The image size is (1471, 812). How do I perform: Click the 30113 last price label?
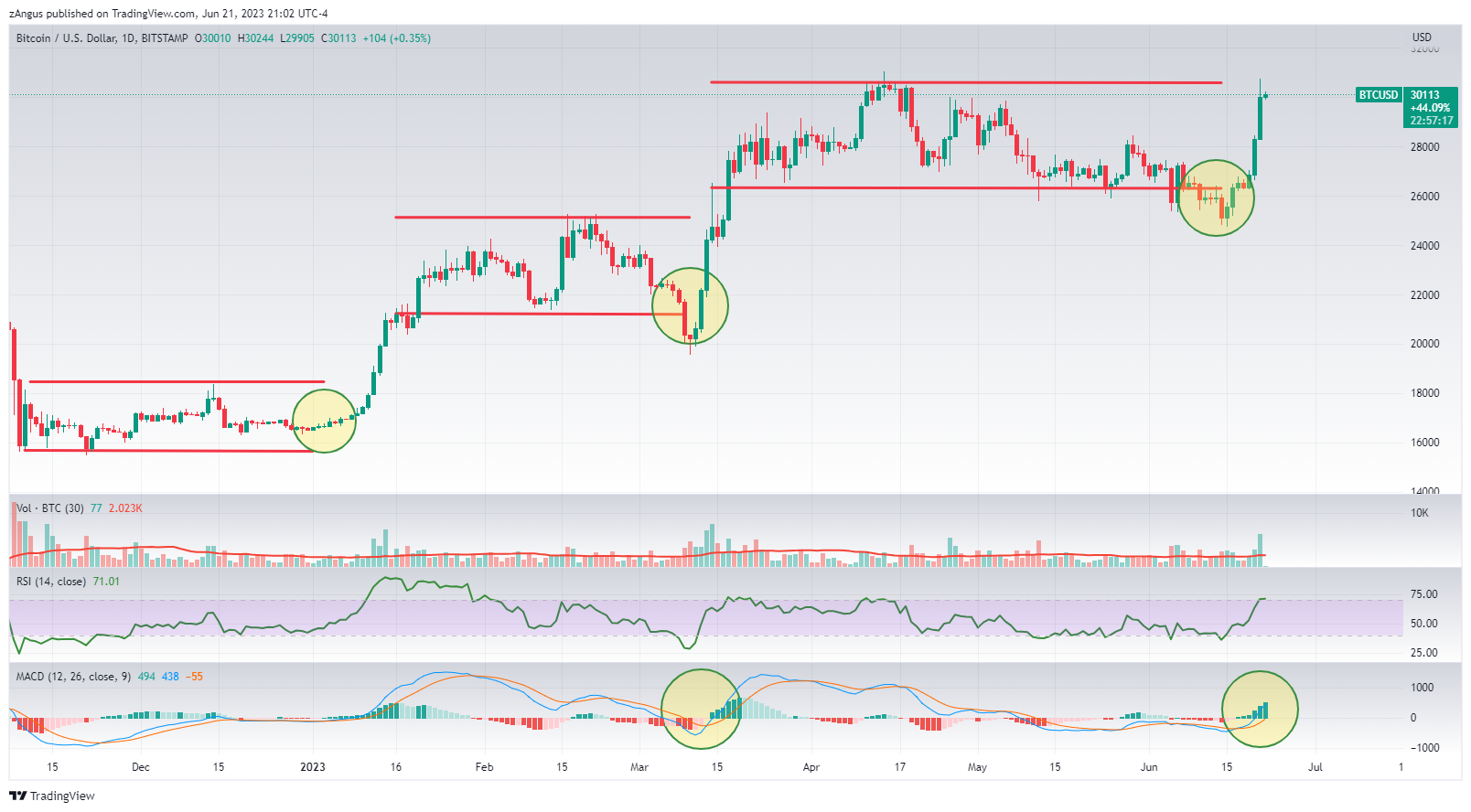(x=1424, y=95)
